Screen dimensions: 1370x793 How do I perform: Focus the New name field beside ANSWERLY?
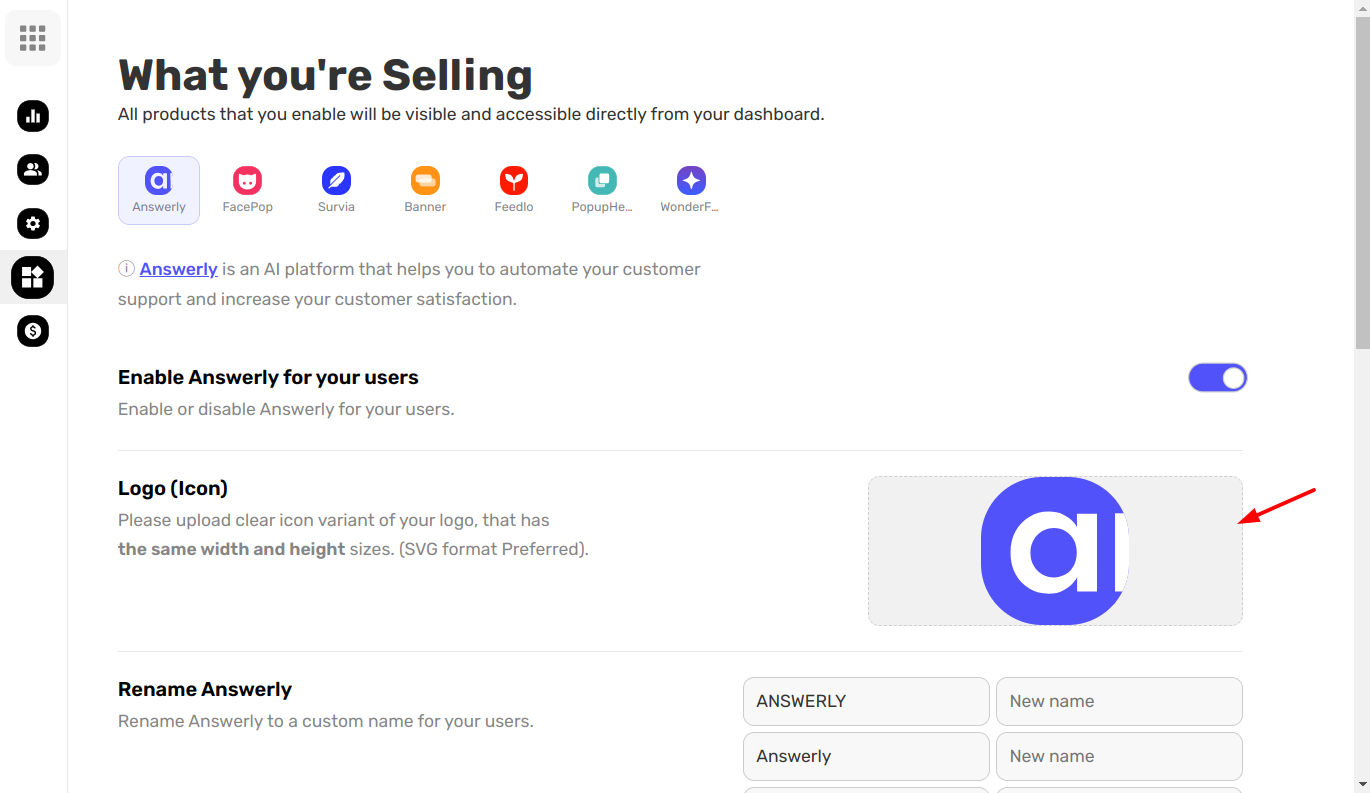point(1119,701)
